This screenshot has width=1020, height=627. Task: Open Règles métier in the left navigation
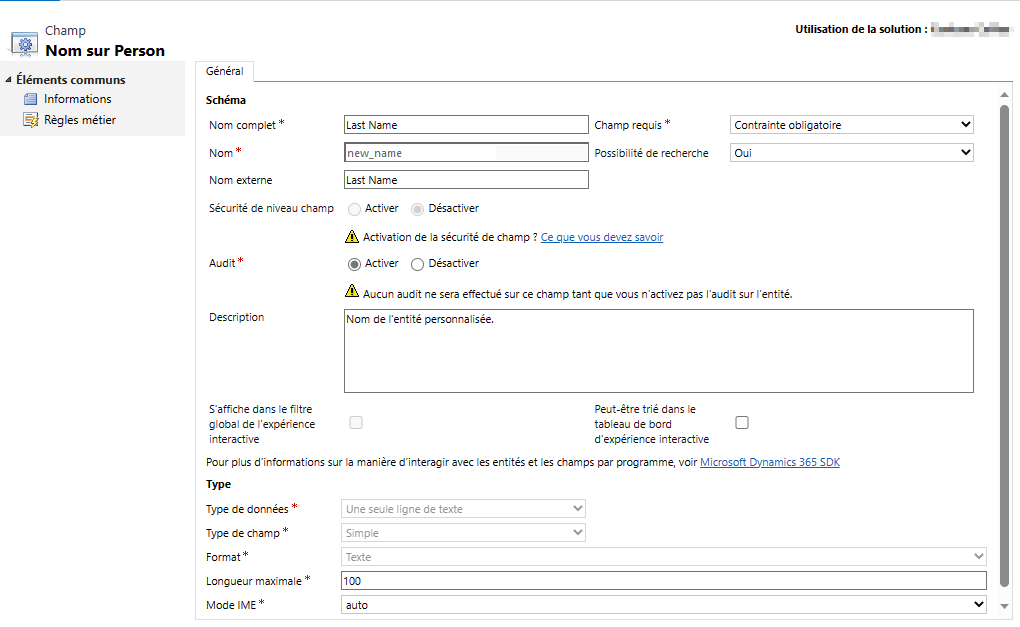point(80,120)
